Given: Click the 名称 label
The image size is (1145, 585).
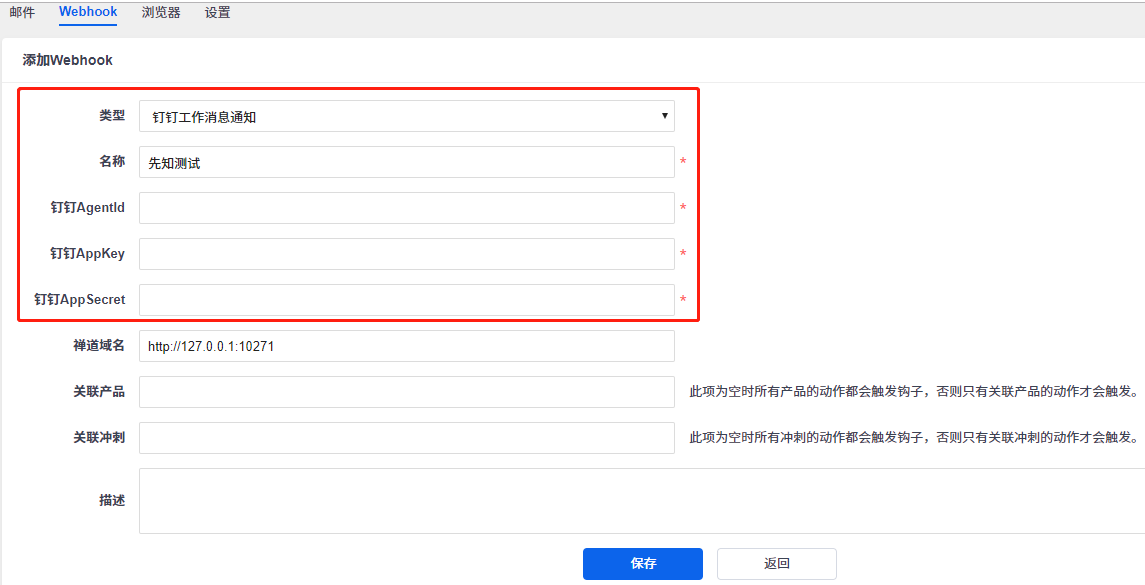Looking at the screenshot, I should point(112,161).
